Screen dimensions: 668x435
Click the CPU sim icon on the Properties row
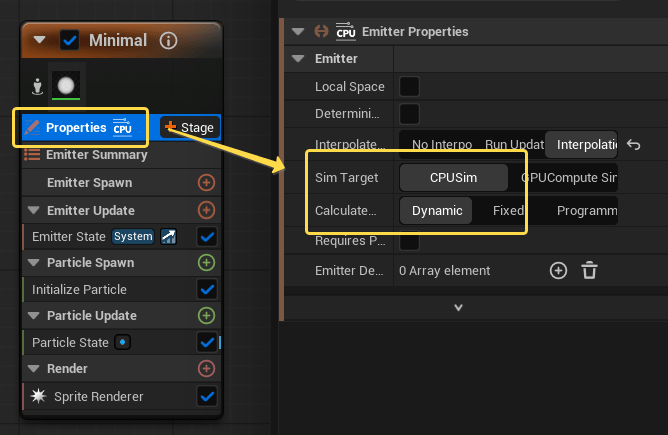(123, 127)
